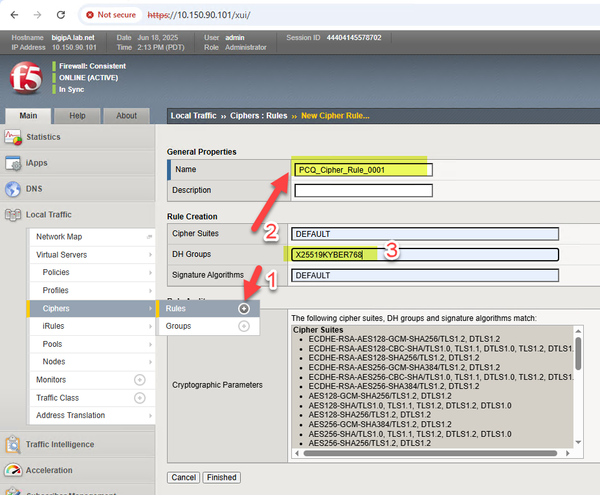
Task: Click the DNS globe icon
Action: click(14, 189)
